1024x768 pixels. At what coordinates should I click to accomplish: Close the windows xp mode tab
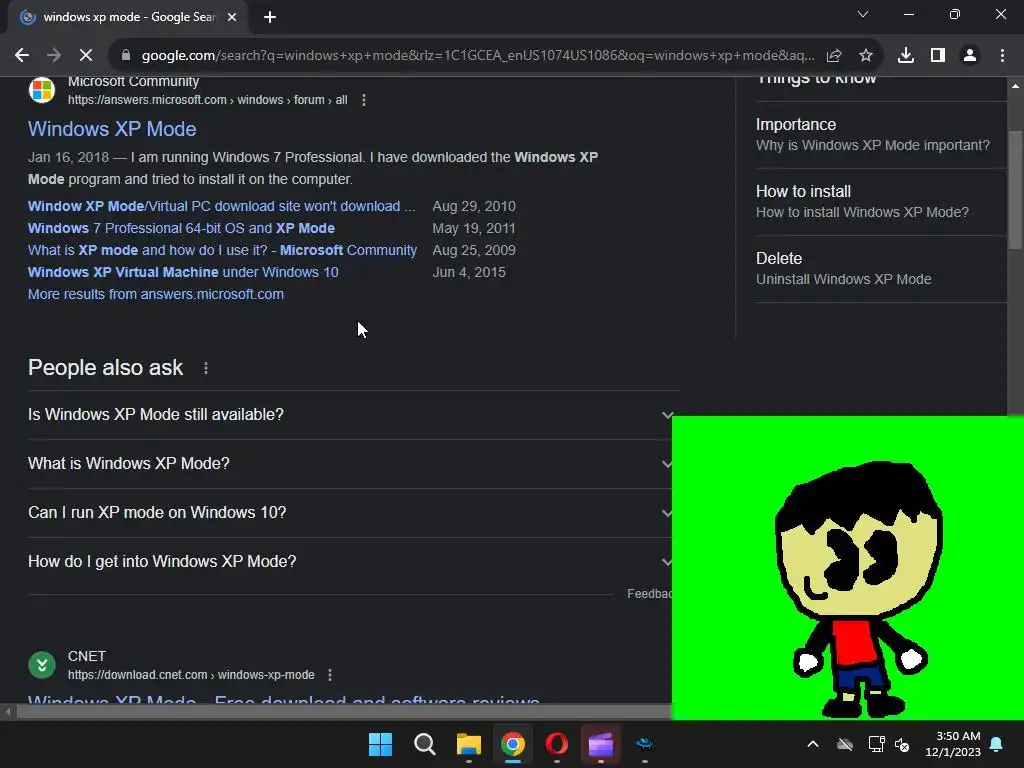232,17
